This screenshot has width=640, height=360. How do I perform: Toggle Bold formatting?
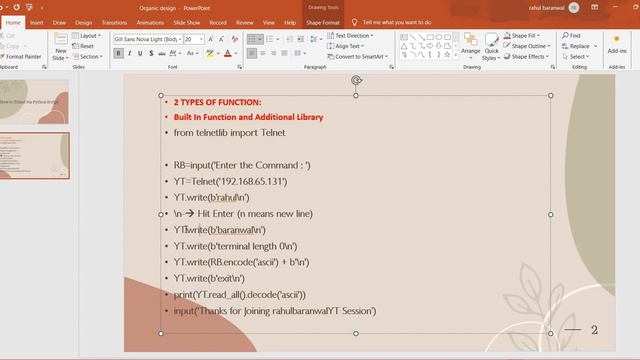(118, 53)
